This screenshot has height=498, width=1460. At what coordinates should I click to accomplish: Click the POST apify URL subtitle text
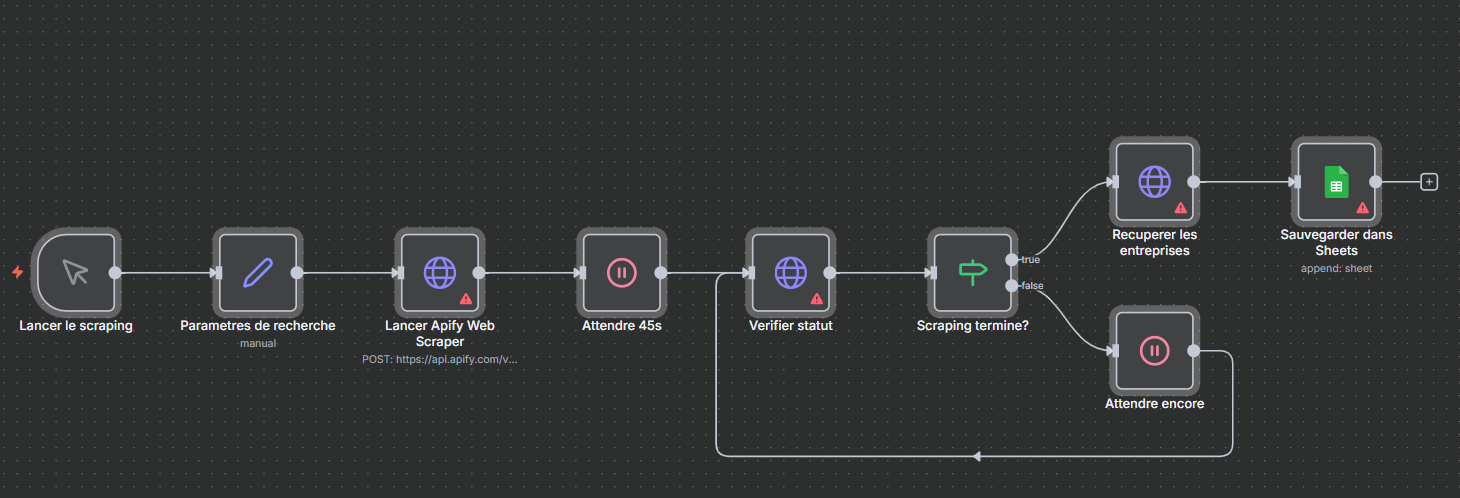tap(440, 358)
